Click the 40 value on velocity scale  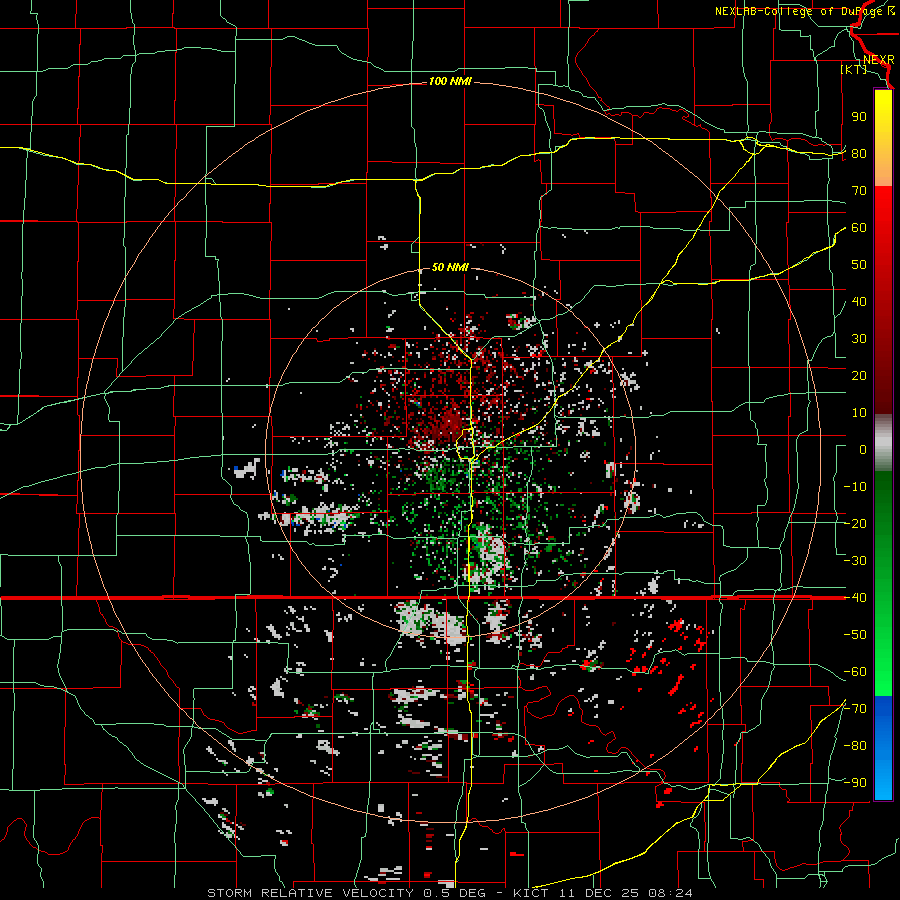pyautogui.click(x=859, y=302)
